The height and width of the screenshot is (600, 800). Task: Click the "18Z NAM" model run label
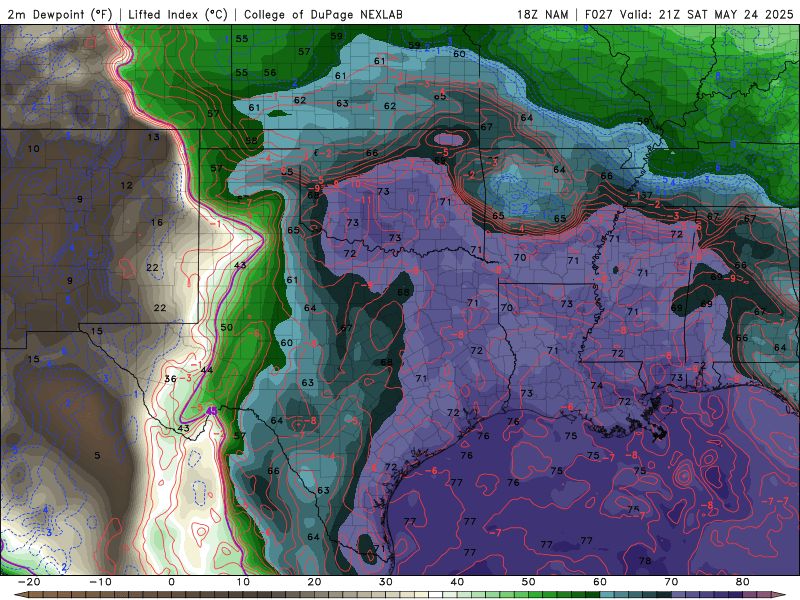542,14
